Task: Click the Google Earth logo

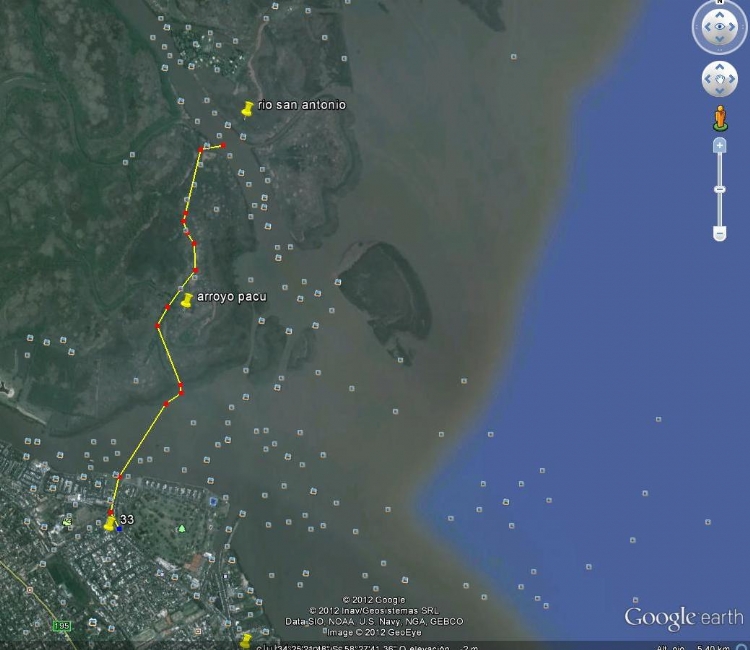Action: pos(684,618)
